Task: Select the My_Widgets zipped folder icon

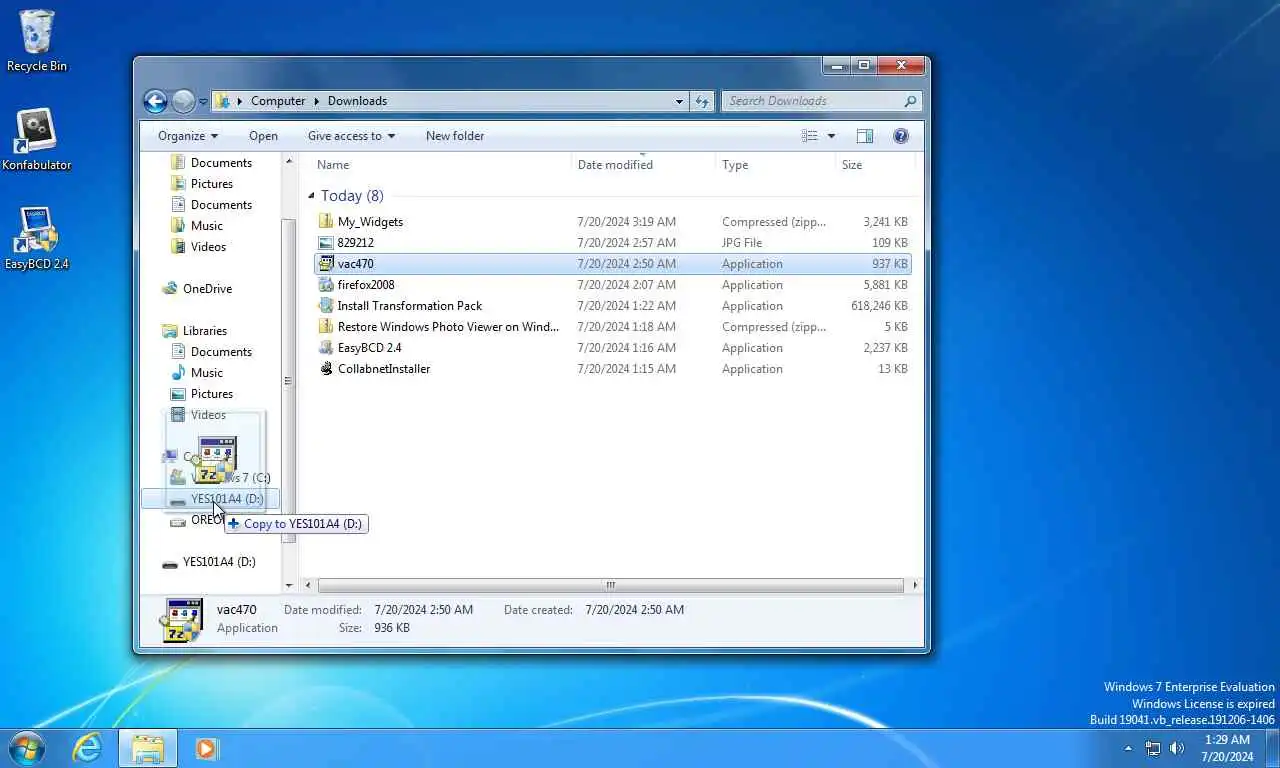Action: tap(325, 222)
